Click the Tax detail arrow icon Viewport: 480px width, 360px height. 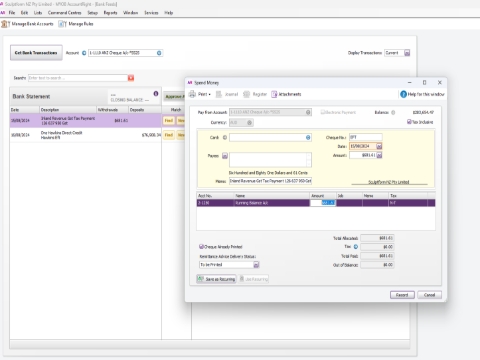(x=356, y=247)
